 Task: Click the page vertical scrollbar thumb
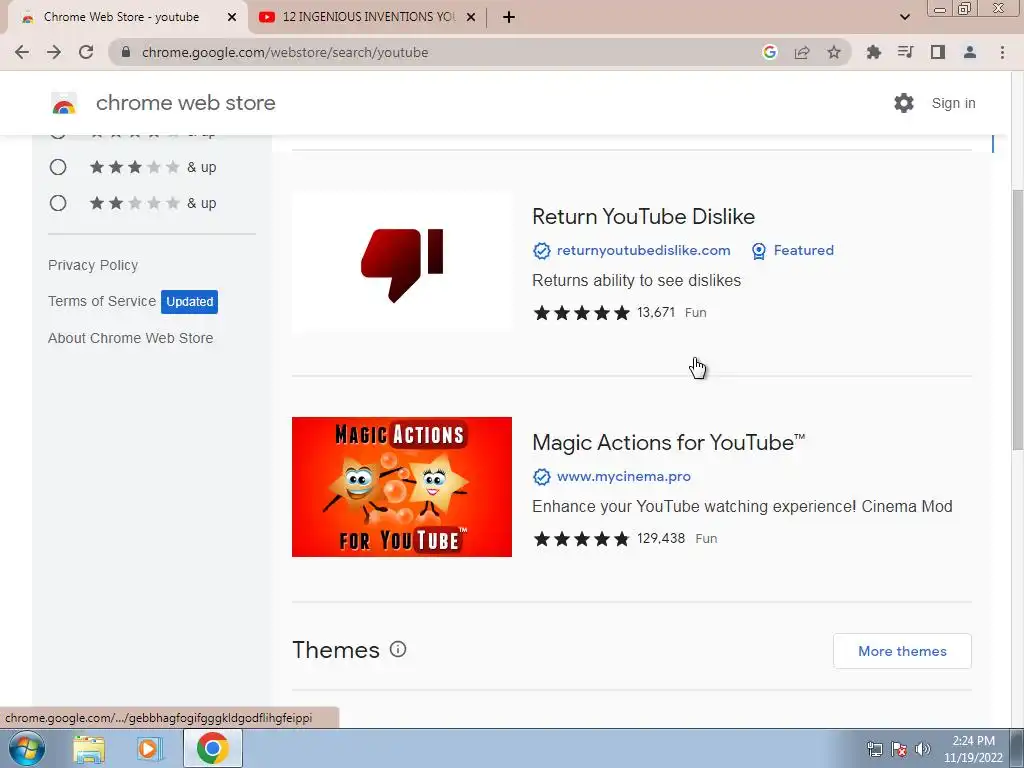click(1017, 319)
